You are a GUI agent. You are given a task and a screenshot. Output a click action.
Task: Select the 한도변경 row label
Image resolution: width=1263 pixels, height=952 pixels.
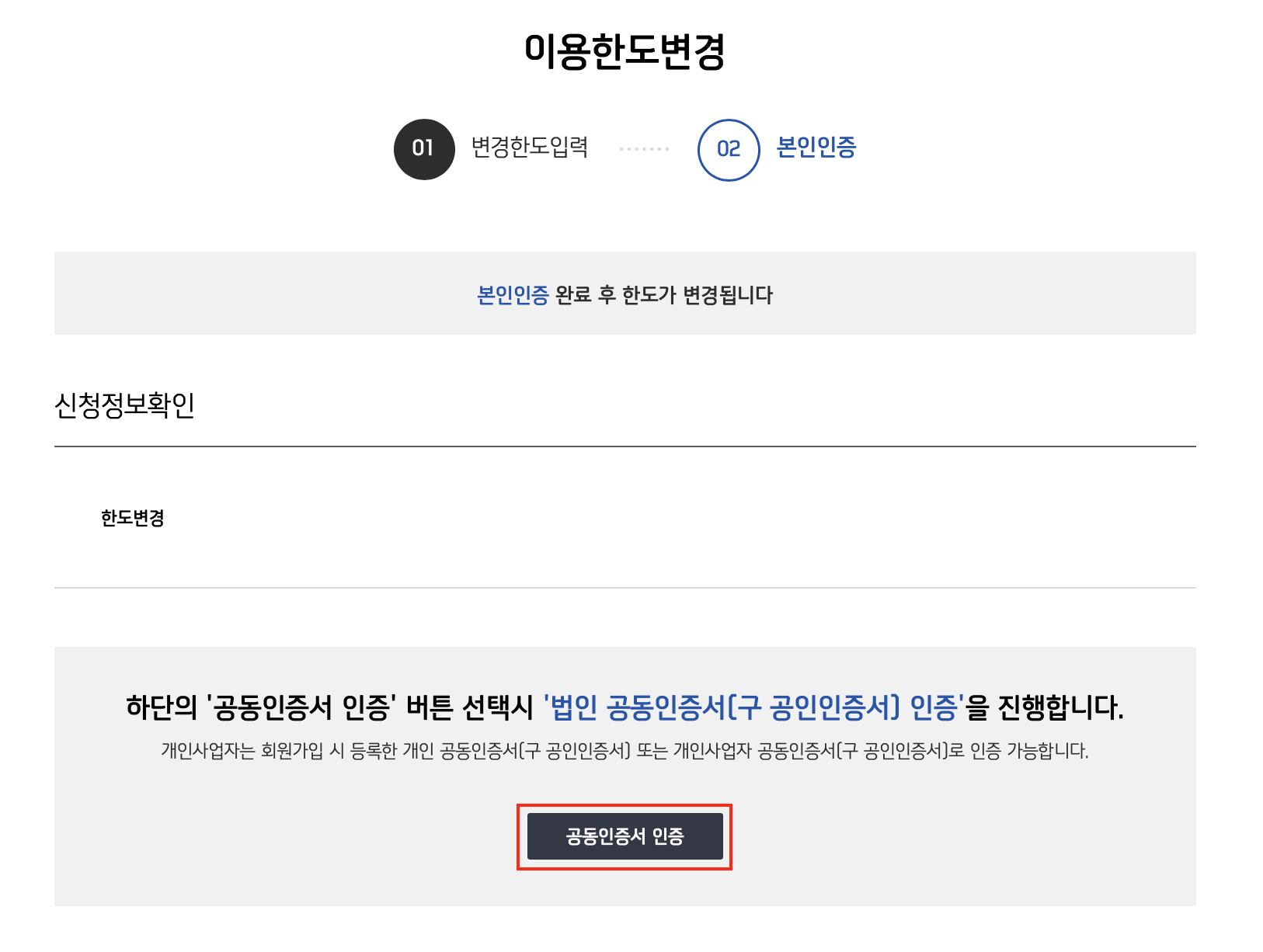tap(132, 518)
